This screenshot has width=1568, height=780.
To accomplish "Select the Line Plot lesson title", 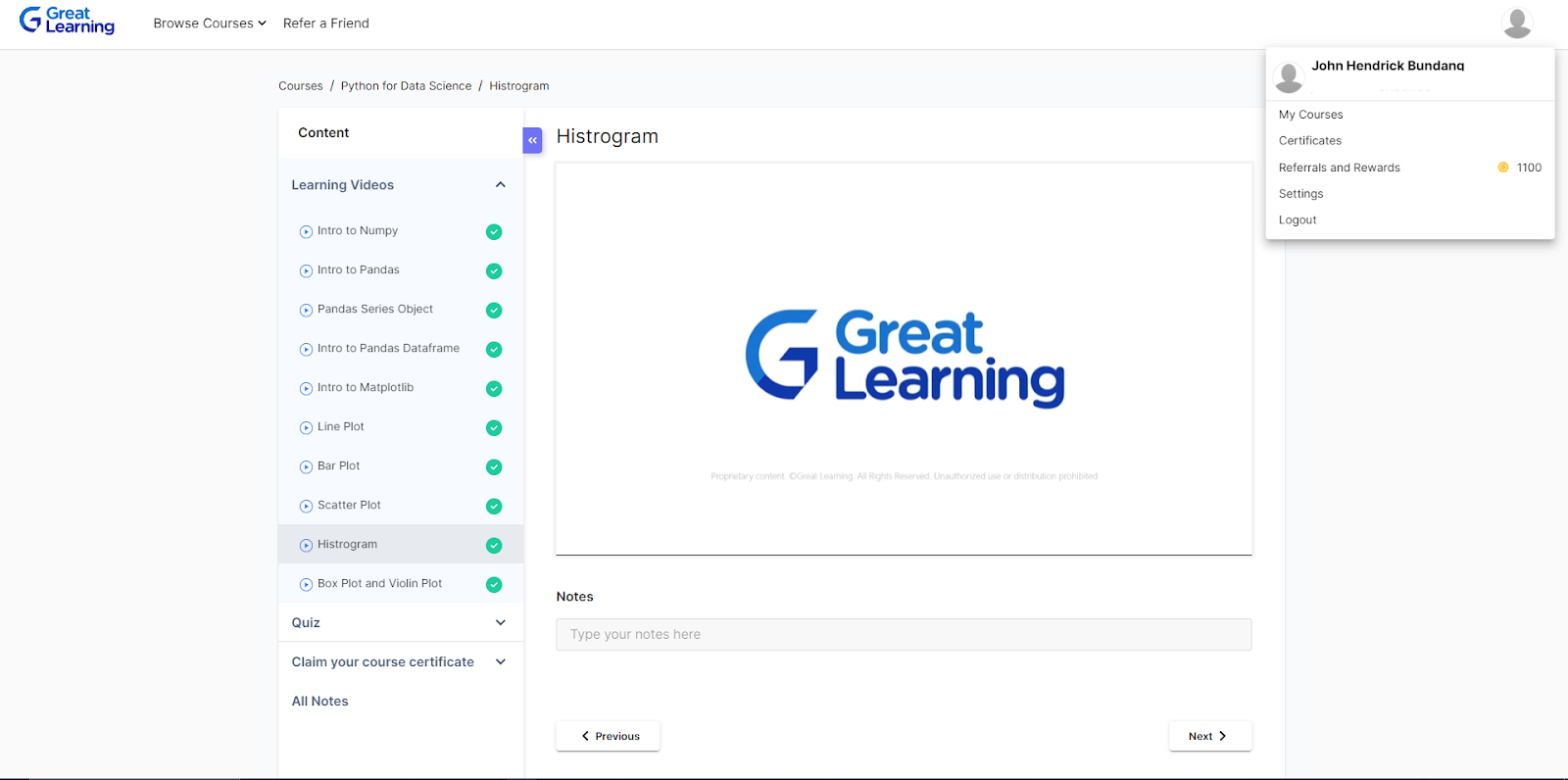I will (341, 427).
